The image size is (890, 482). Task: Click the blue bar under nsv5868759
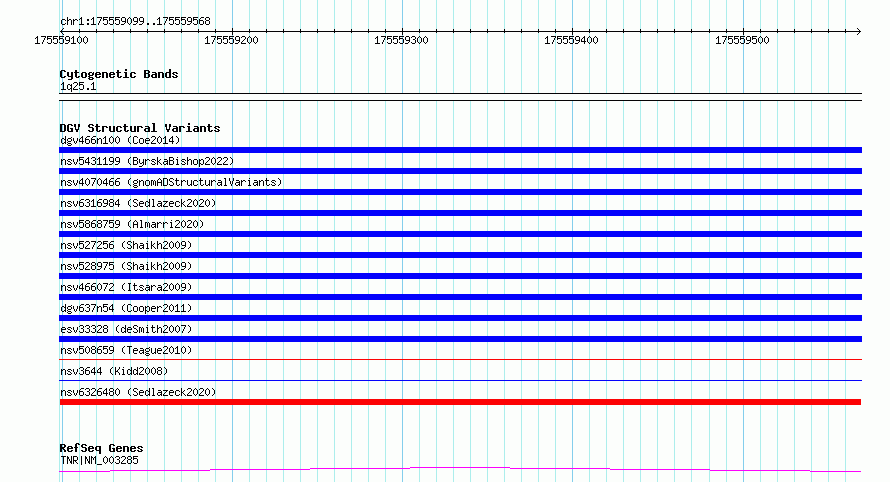(460, 234)
